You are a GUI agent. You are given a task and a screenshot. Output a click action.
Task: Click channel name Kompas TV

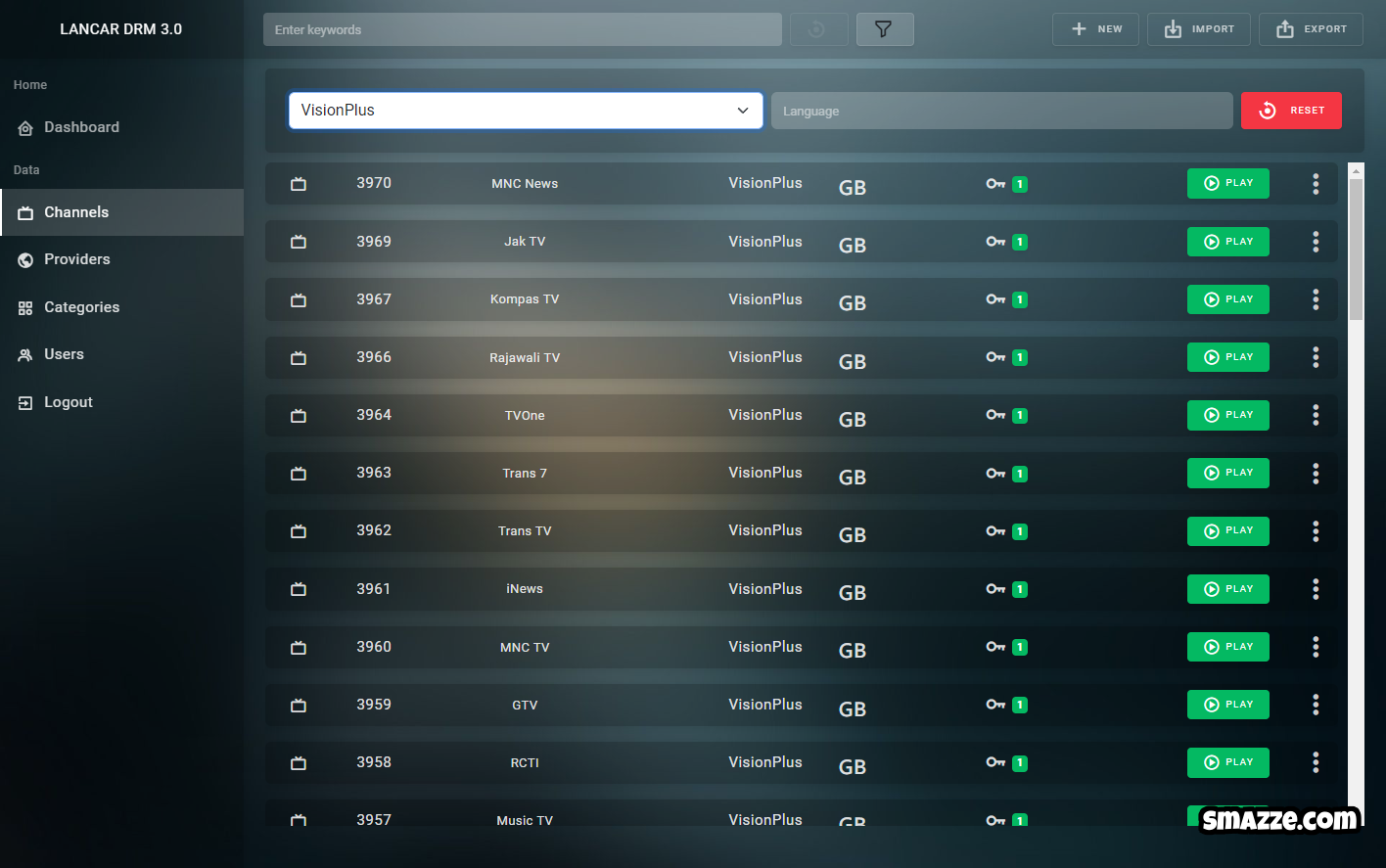(x=525, y=299)
